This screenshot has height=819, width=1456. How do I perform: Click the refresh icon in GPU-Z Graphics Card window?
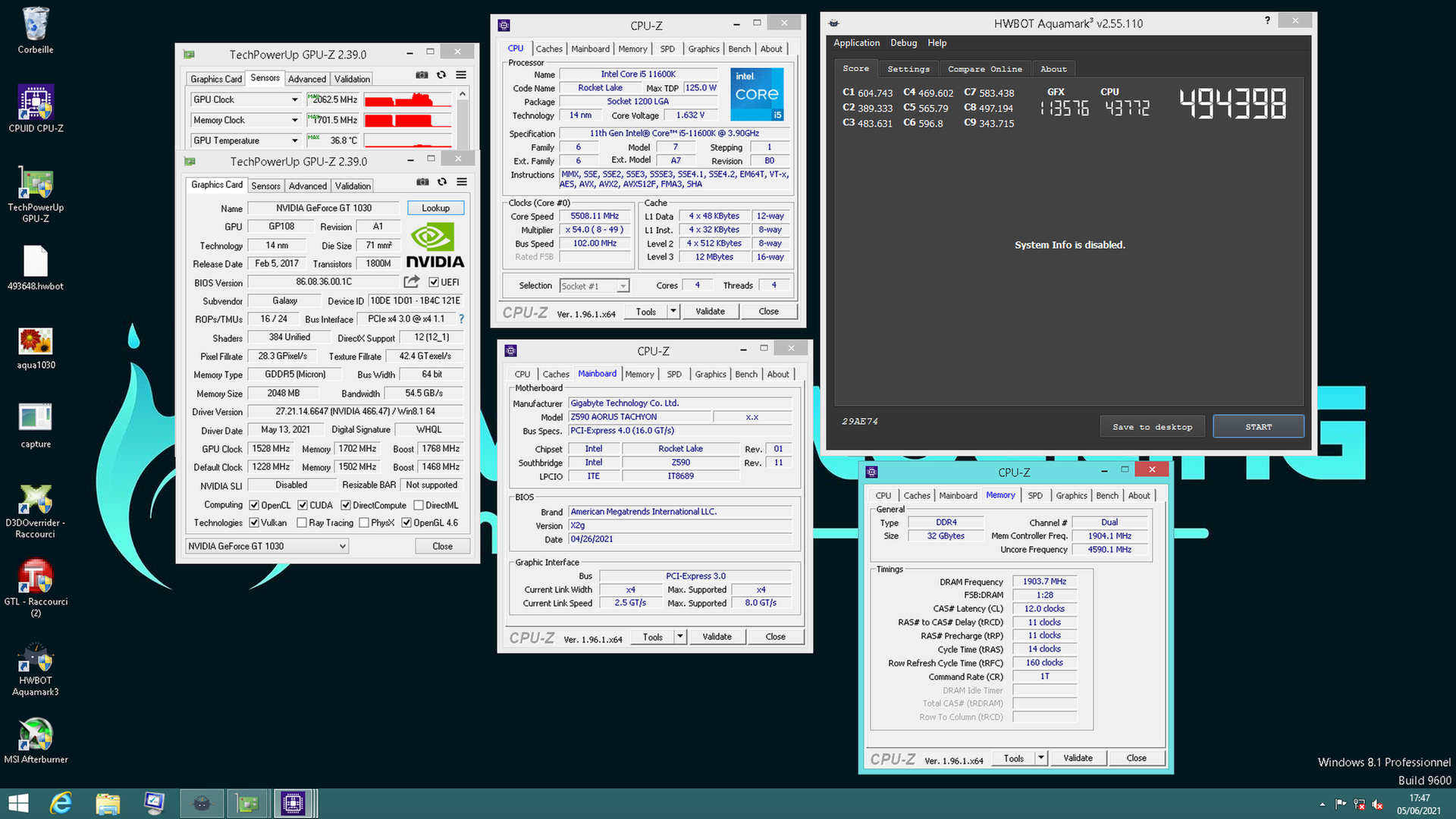pos(442,182)
